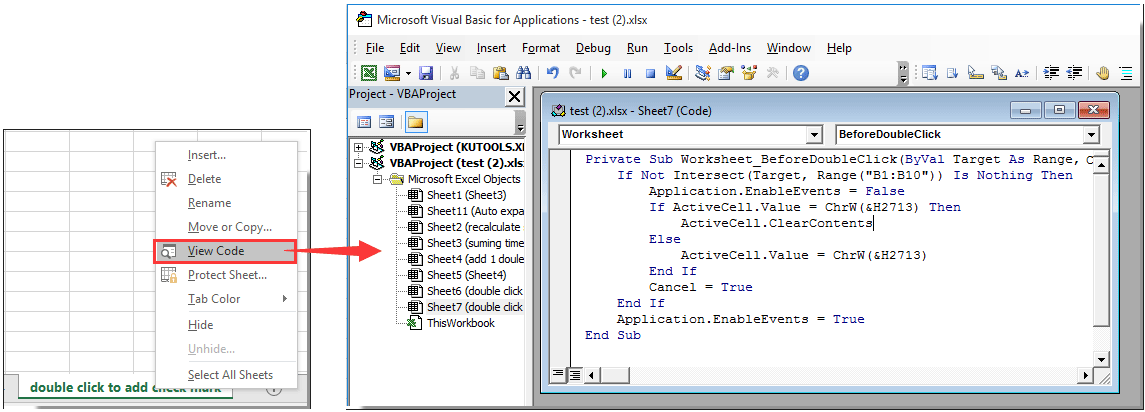Click the Reset (stop) square icon
The height and width of the screenshot is (412, 1145).
point(650,73)
